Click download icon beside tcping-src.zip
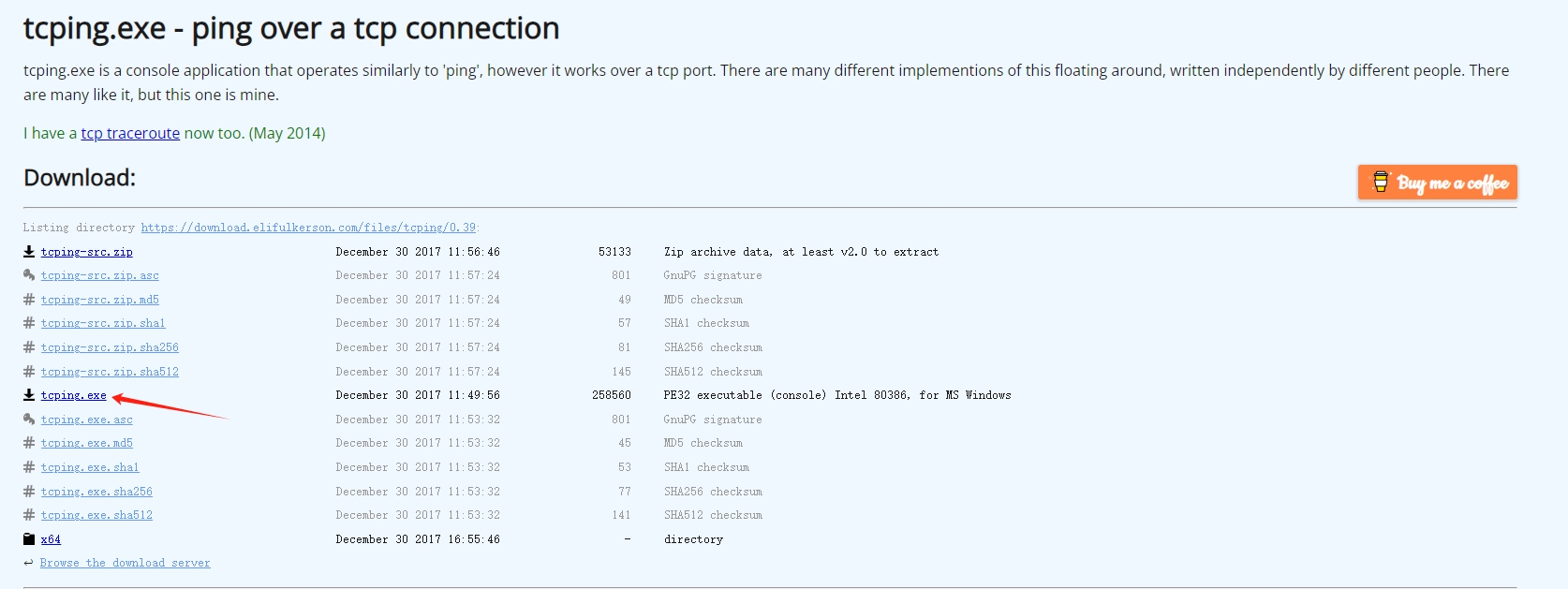This screenshot has width=1568, height=589. tap(29, 252)
